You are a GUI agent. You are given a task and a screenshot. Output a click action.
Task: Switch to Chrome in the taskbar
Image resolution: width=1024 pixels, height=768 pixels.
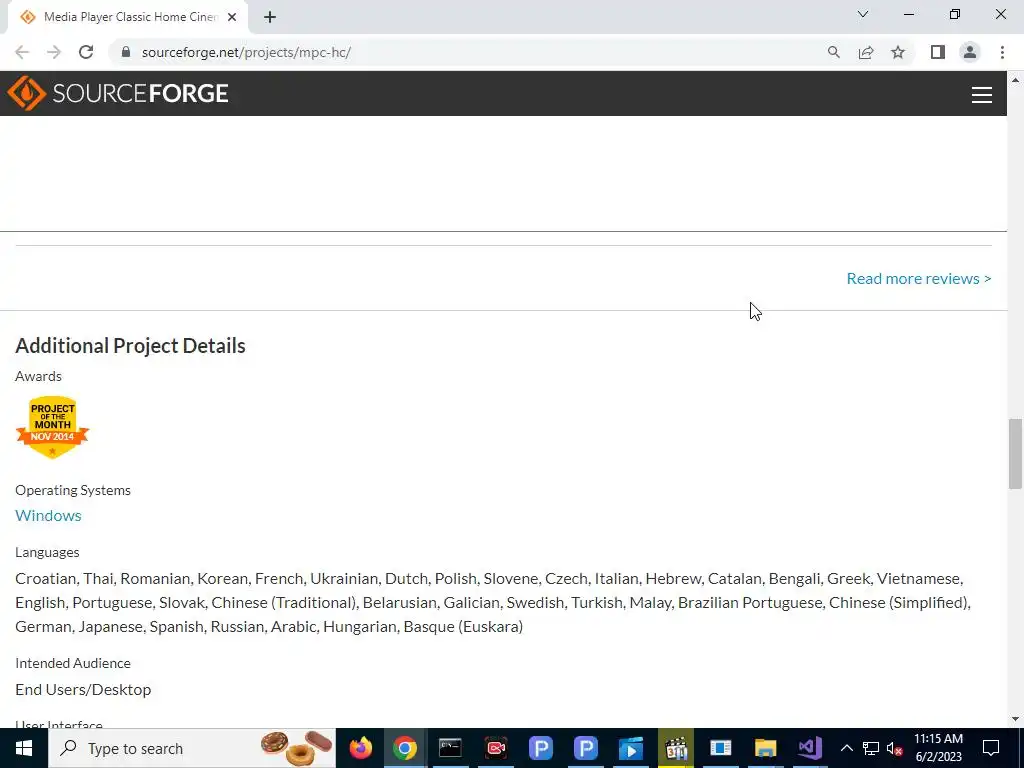pyautogui.click(x=405, y=748)
